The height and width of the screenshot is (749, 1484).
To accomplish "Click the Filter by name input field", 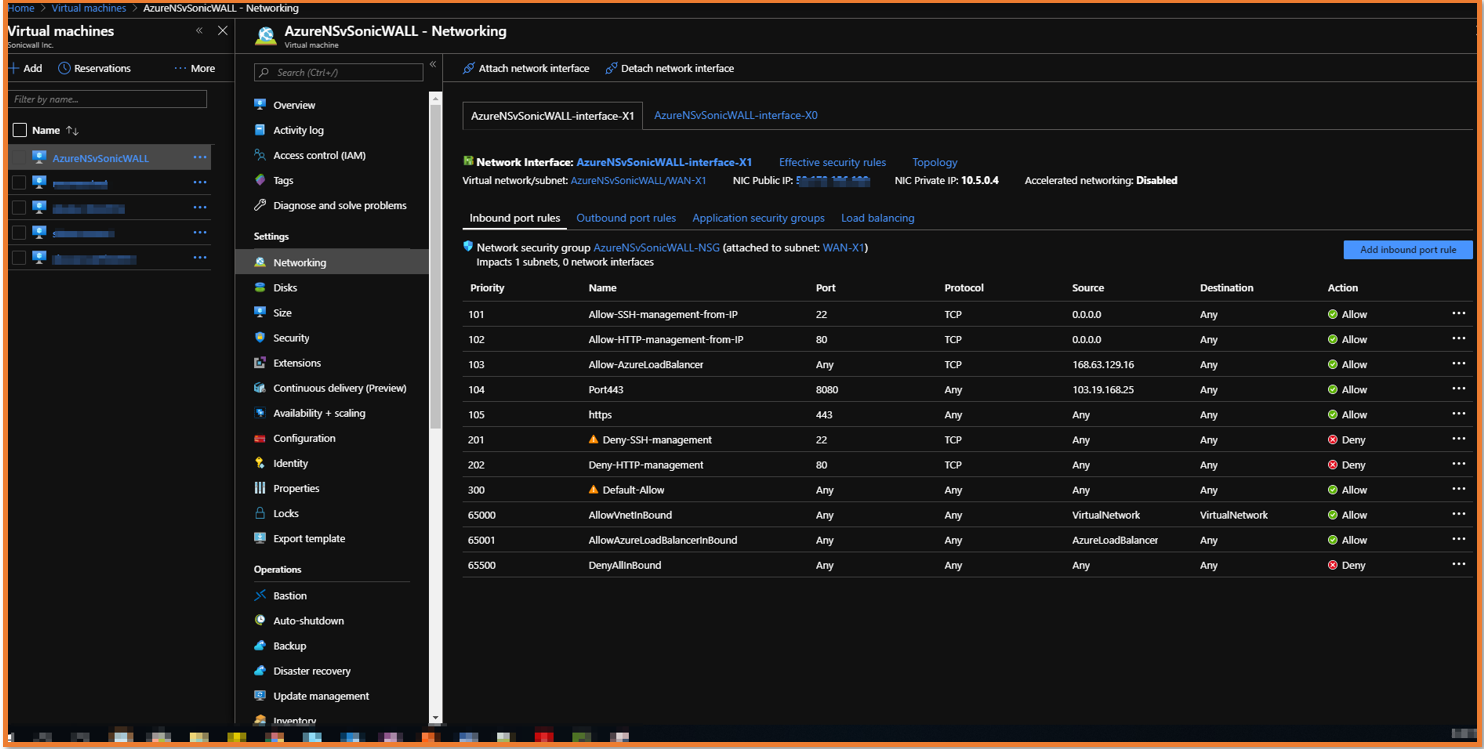I will click(x=107, y=99).
